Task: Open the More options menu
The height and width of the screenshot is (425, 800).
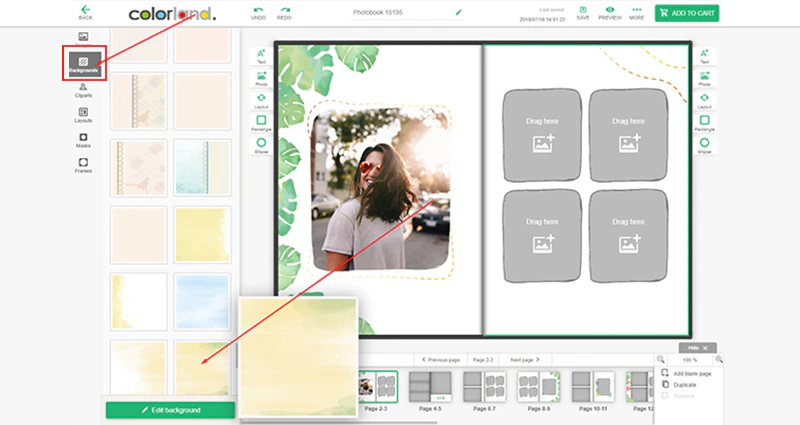Action: click(636, 13)
